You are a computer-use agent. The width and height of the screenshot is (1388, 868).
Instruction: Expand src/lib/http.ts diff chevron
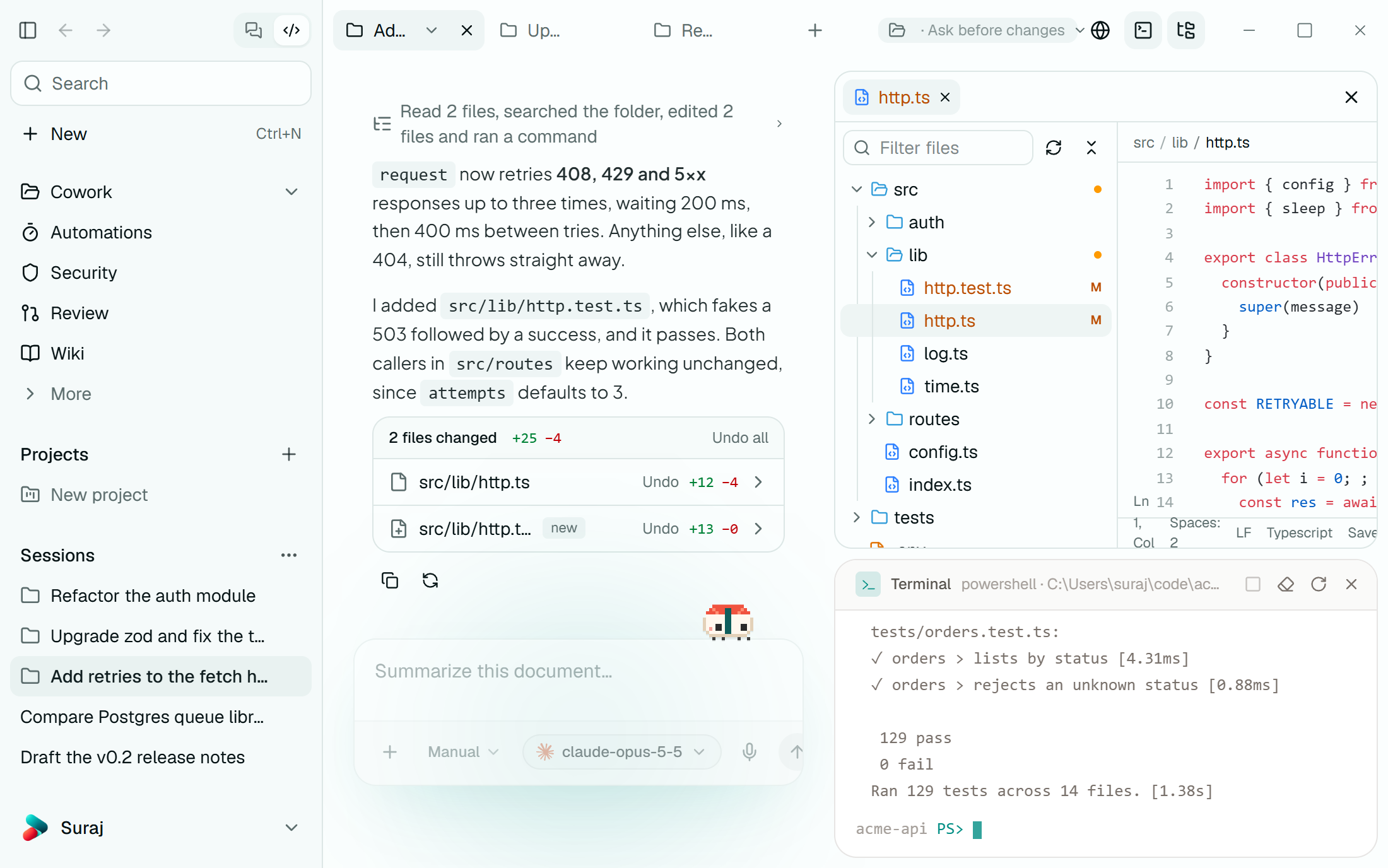point(758,482)
